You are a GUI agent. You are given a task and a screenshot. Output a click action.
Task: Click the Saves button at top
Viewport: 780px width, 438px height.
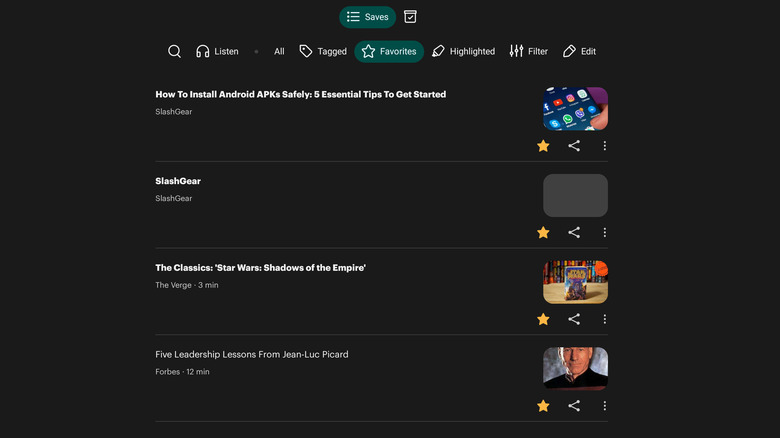click(367, 17)
